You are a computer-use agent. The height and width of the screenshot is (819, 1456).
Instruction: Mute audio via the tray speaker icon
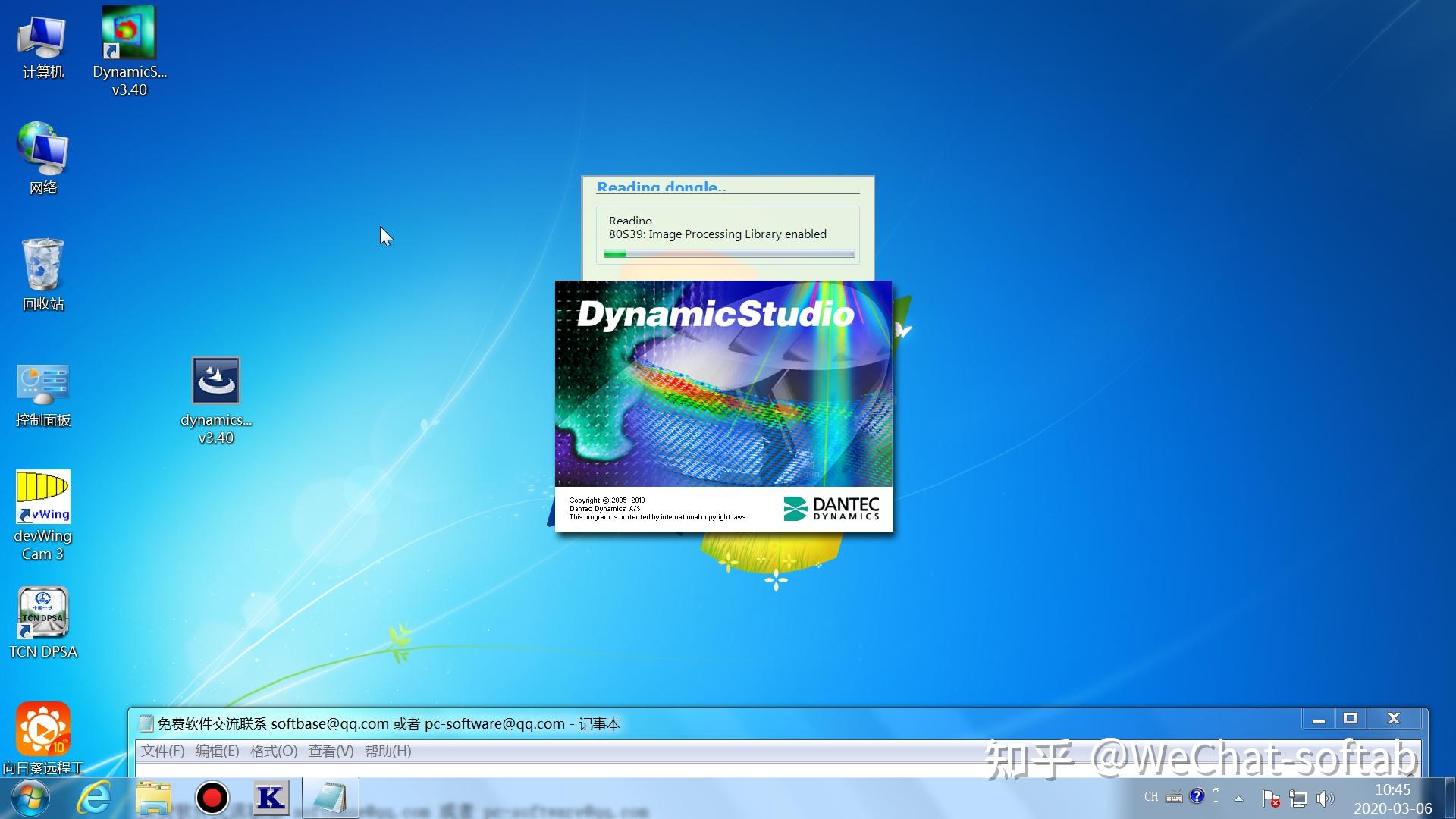(x=1324, y=799)
